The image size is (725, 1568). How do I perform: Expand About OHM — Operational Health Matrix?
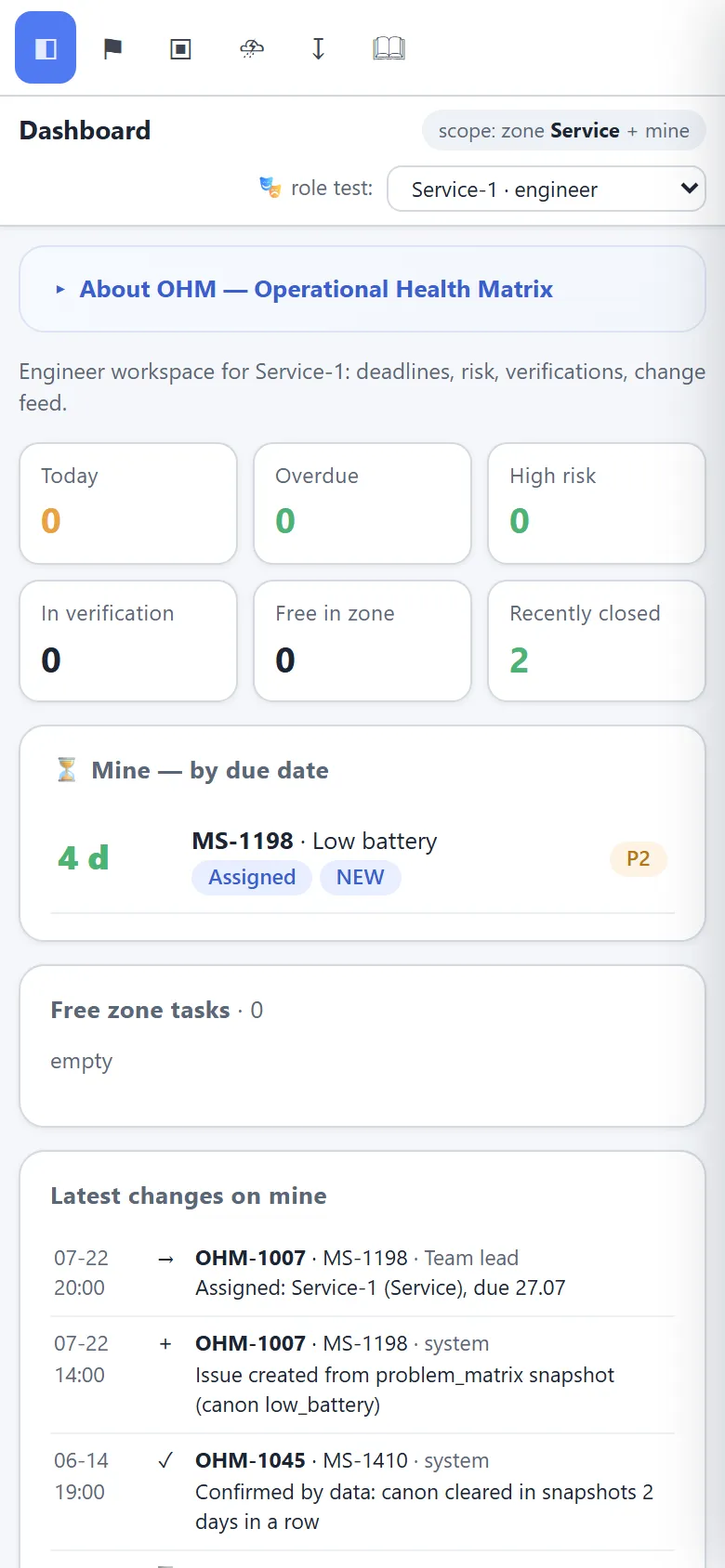362,289
